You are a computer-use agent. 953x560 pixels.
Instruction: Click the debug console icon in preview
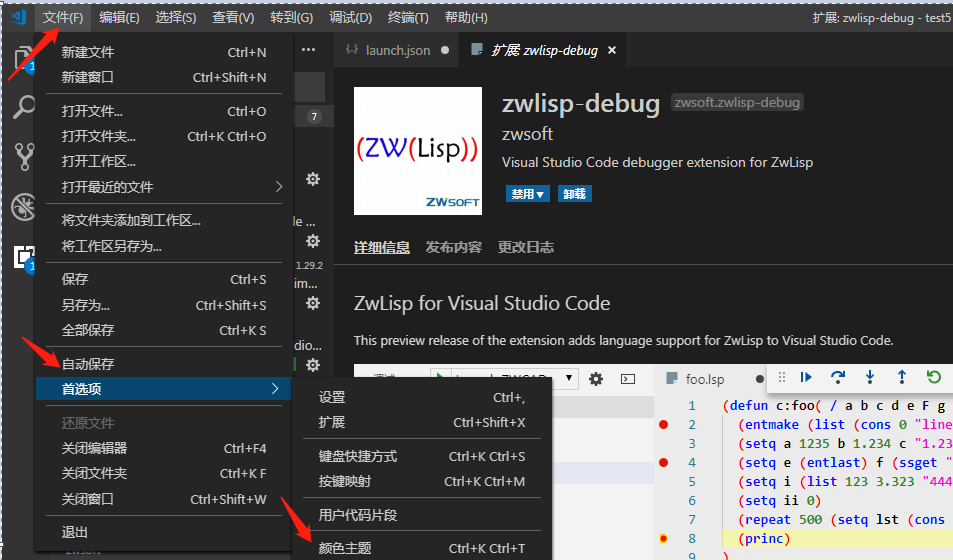click(x=628, y=379)
